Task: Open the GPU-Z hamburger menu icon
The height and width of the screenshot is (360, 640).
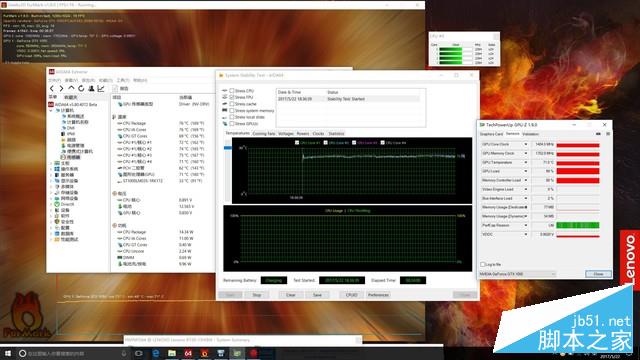Action: pyautogui.click(x=608, y=134)
